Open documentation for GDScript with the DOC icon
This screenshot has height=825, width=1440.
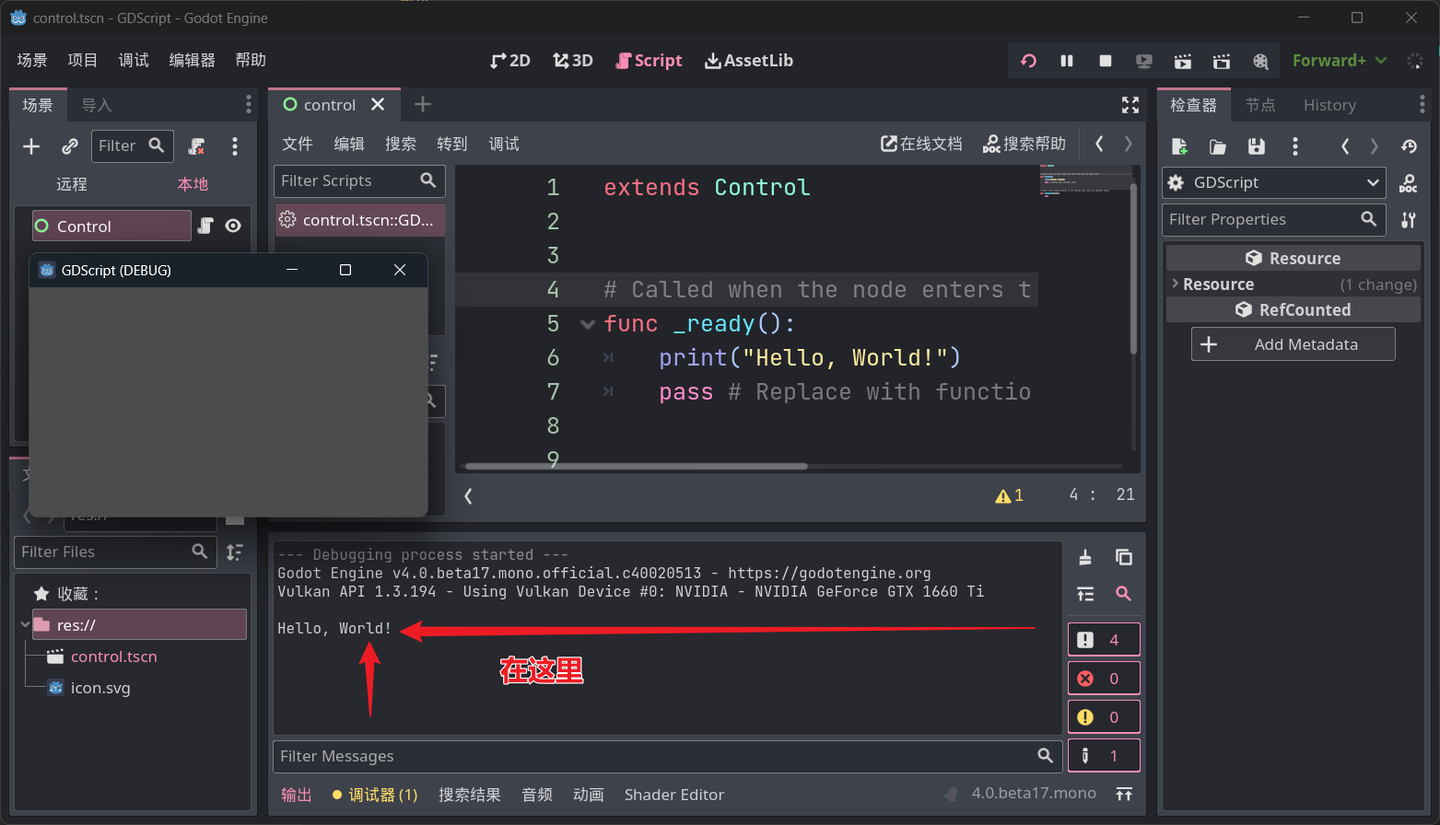point(1408,183)
